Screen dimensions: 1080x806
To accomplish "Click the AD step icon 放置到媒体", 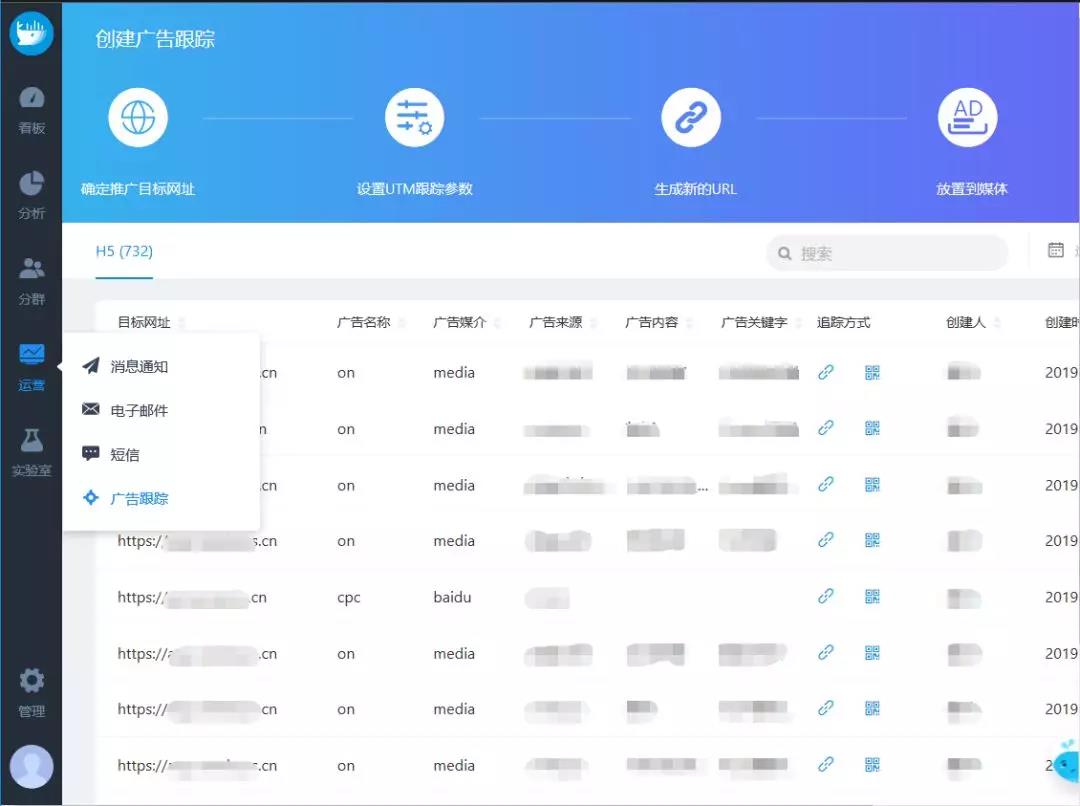I will click(x=968, y=117).
